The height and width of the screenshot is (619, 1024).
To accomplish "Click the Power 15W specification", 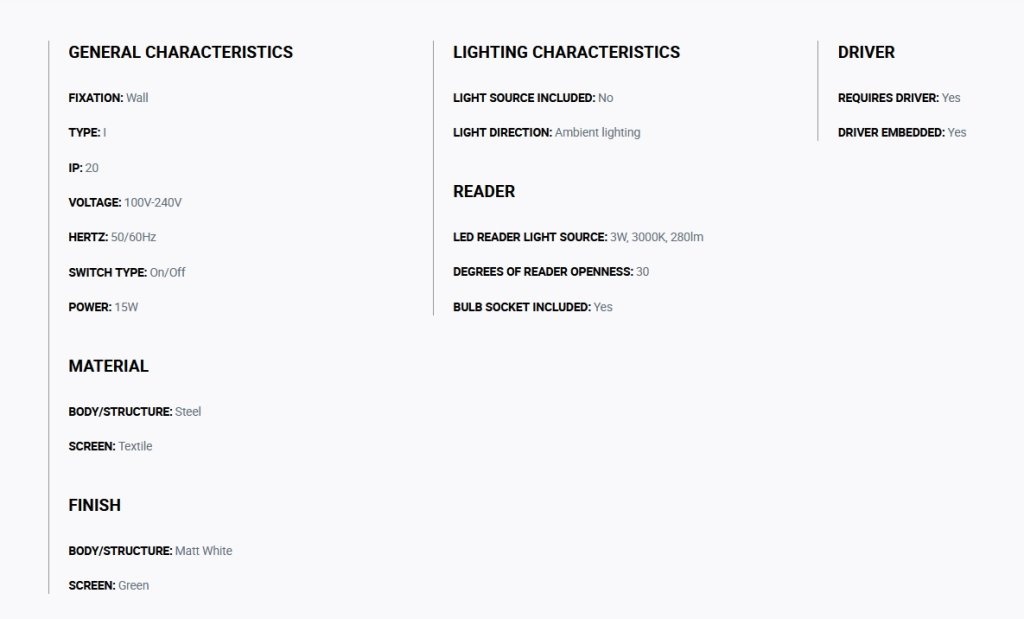I will coord(103,307).
